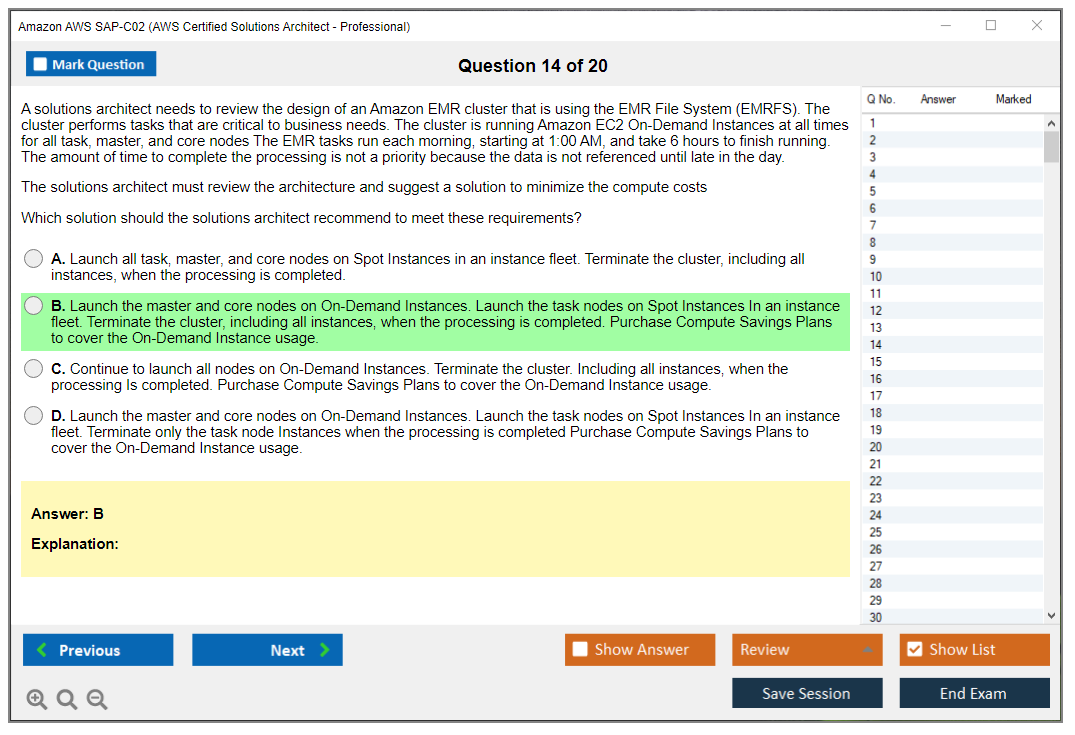Viewport: 1075px width, 735px height.
Task: Enable the Show Answer checkbox
Action: [x=580, y=650]
